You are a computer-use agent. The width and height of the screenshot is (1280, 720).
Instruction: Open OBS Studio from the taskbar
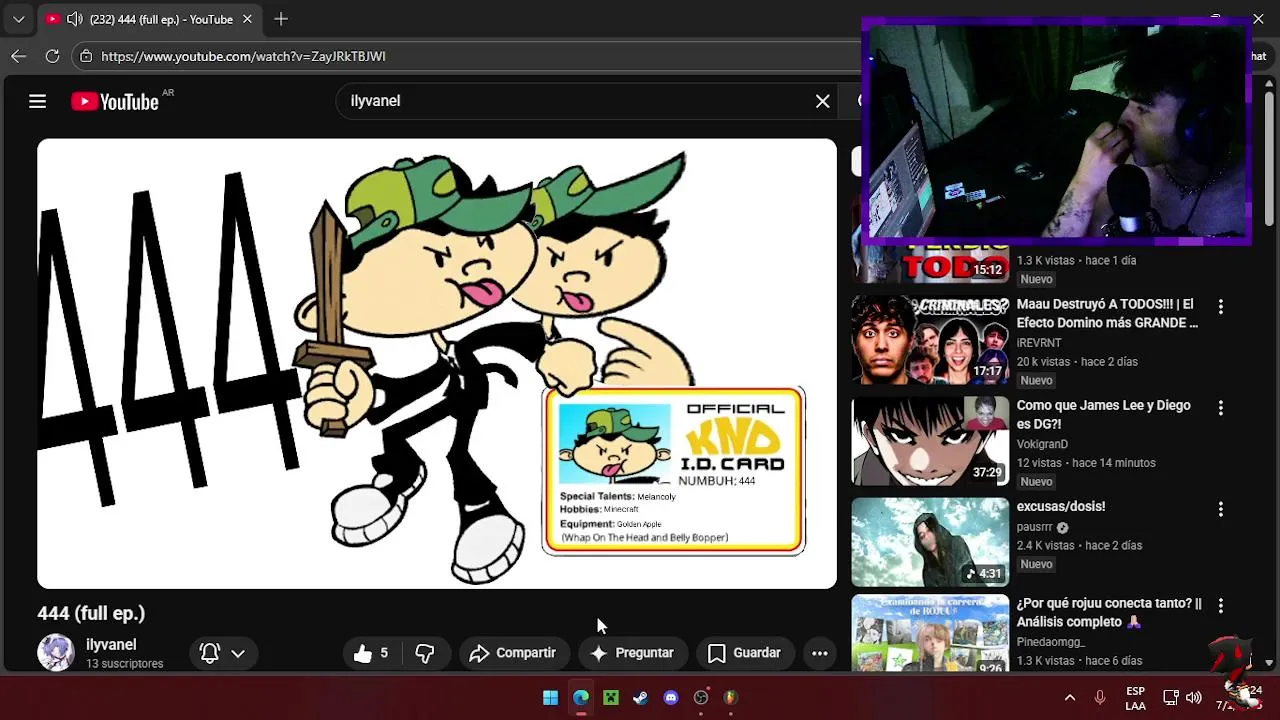click(x=700, y=698)
